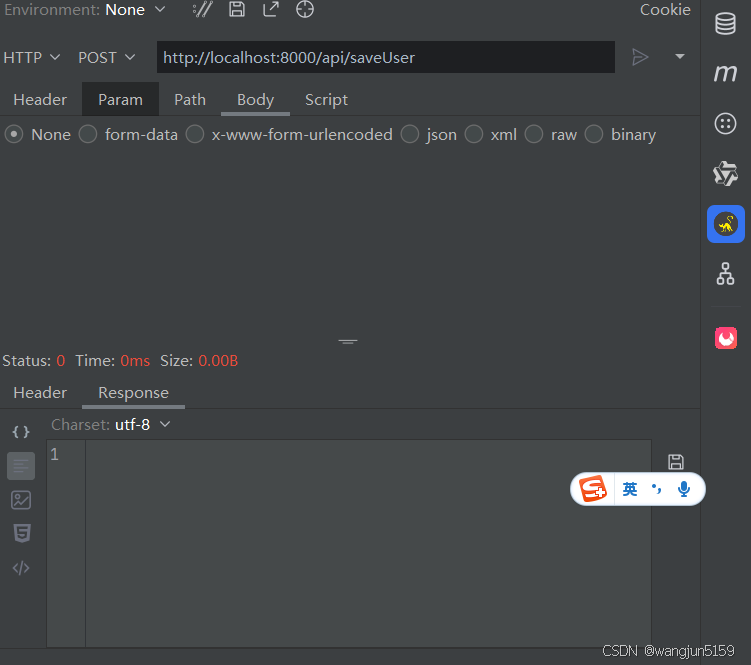Save the request with the floppy disk icon
Image resolution: width=751 pixels, height=665 pixels.
click(x=237, y=9)
